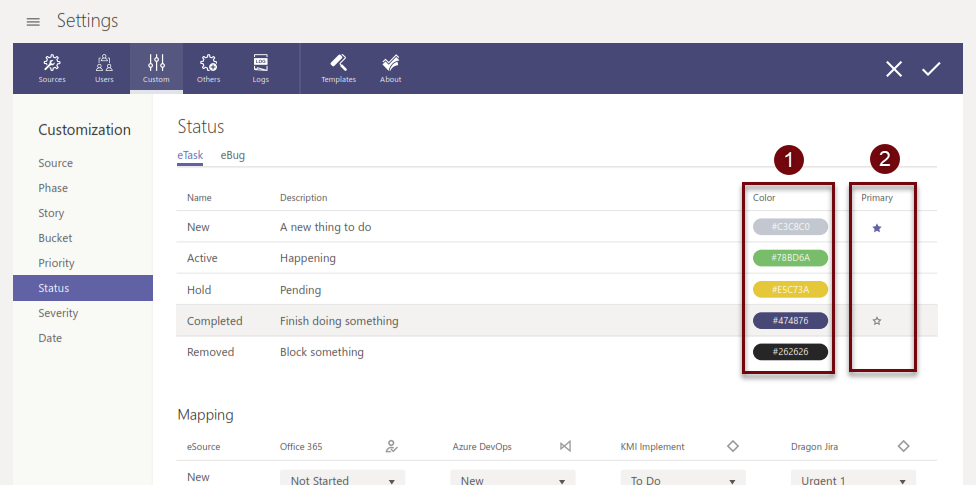Expand Dragon Jira Urgent 1 dropdown
Viewport: 976px width, 485px height.
click(853, 480)
